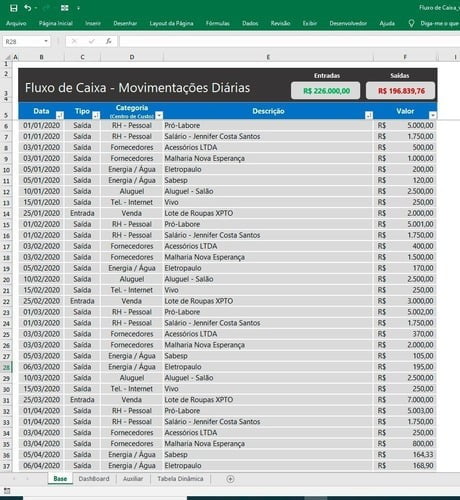Click into the formula bar input

point(289,41)
